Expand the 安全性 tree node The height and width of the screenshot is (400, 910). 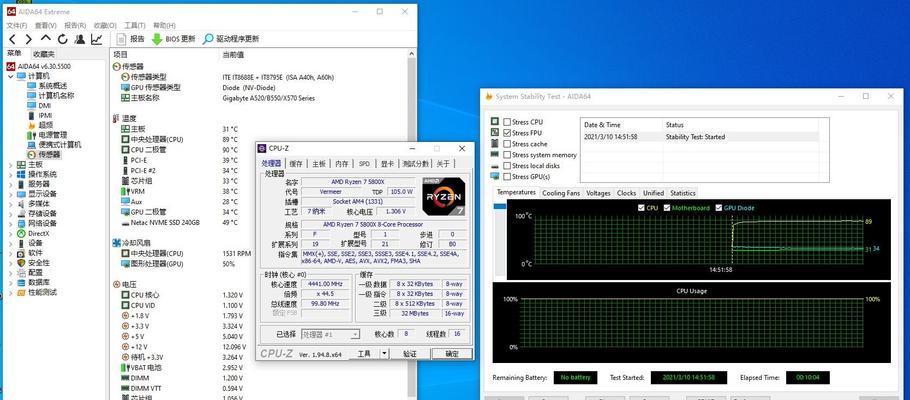(x=11, y=263)
